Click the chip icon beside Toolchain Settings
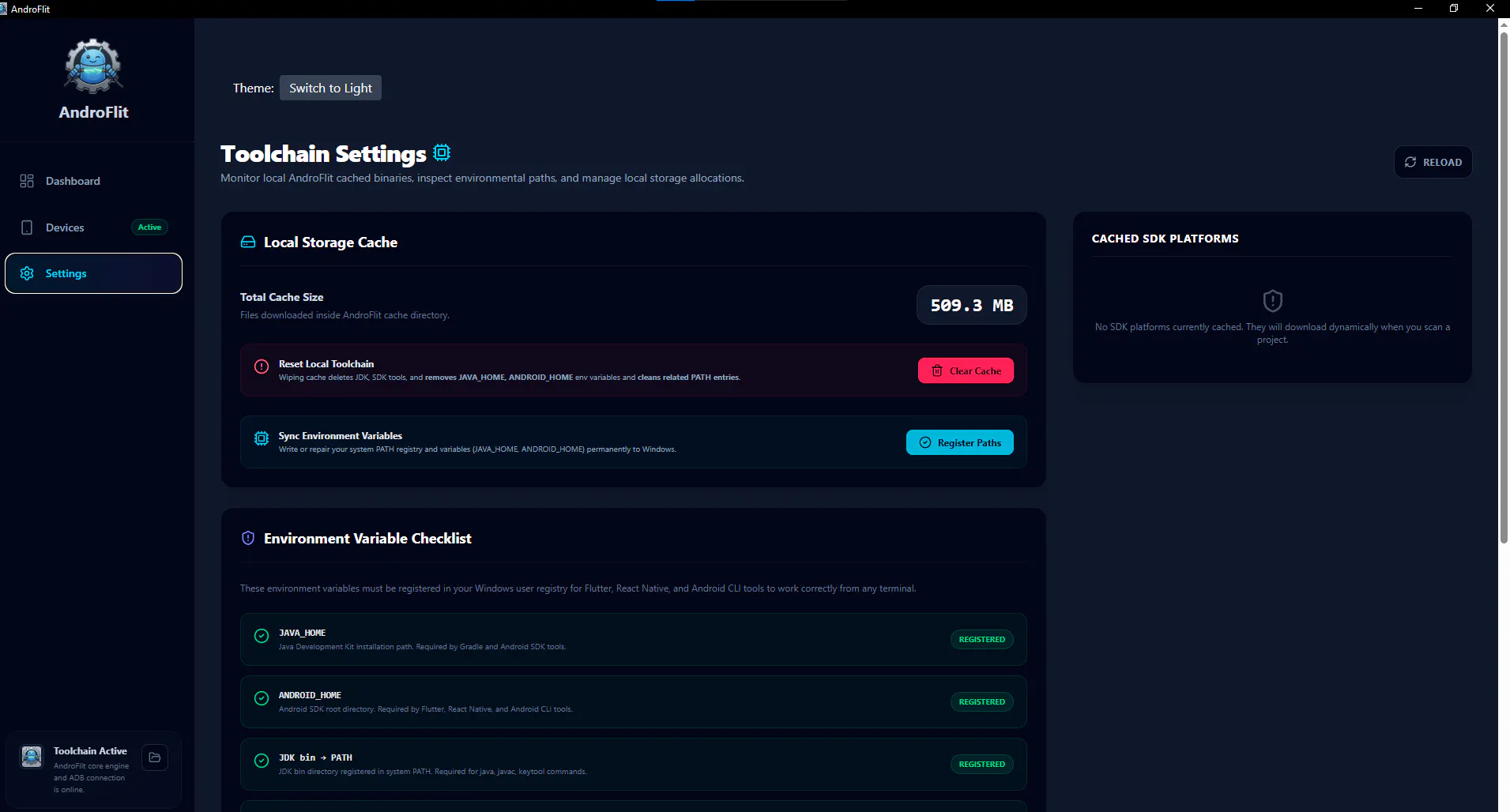This screenshot has height=812, width=1510. tap(442, 152)
